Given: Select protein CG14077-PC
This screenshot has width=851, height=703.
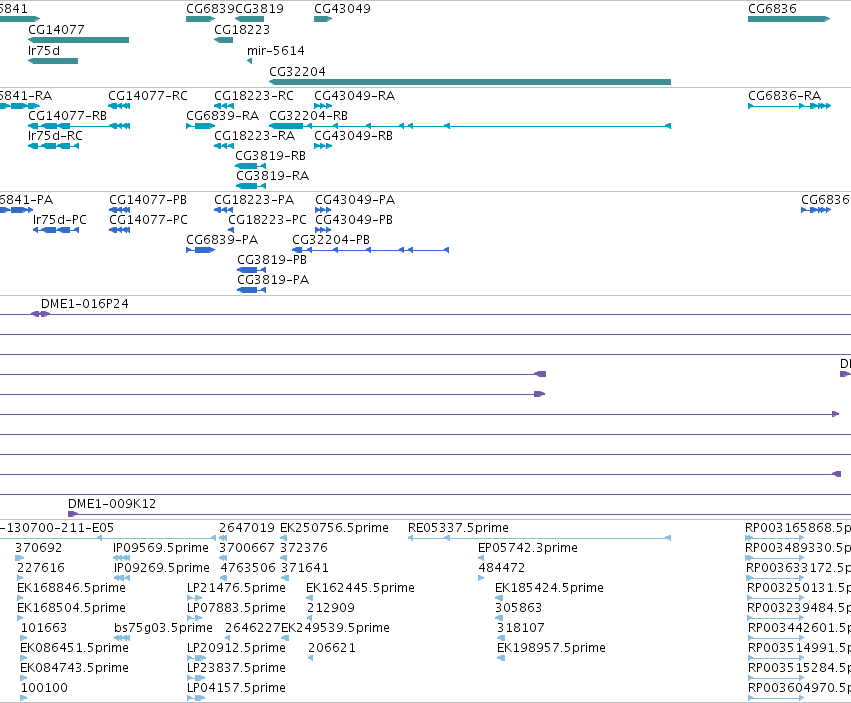Looking at the screenshot, I should (x=148, y=220).
